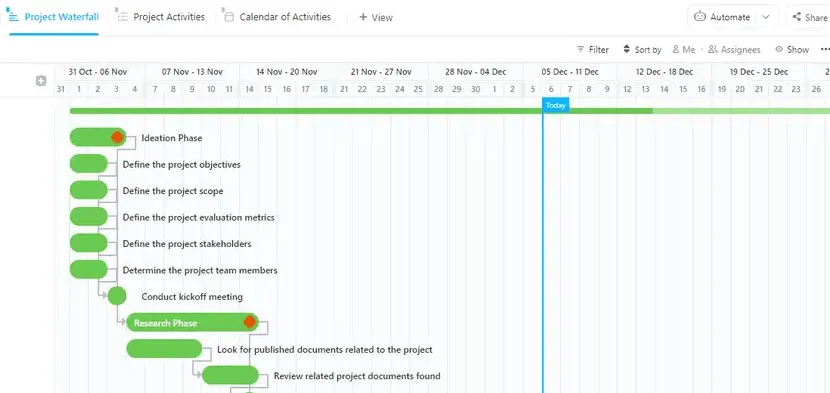Click Determine the project team members label
Viewport: 830px width, 393px height.
(x=200, y=271)
